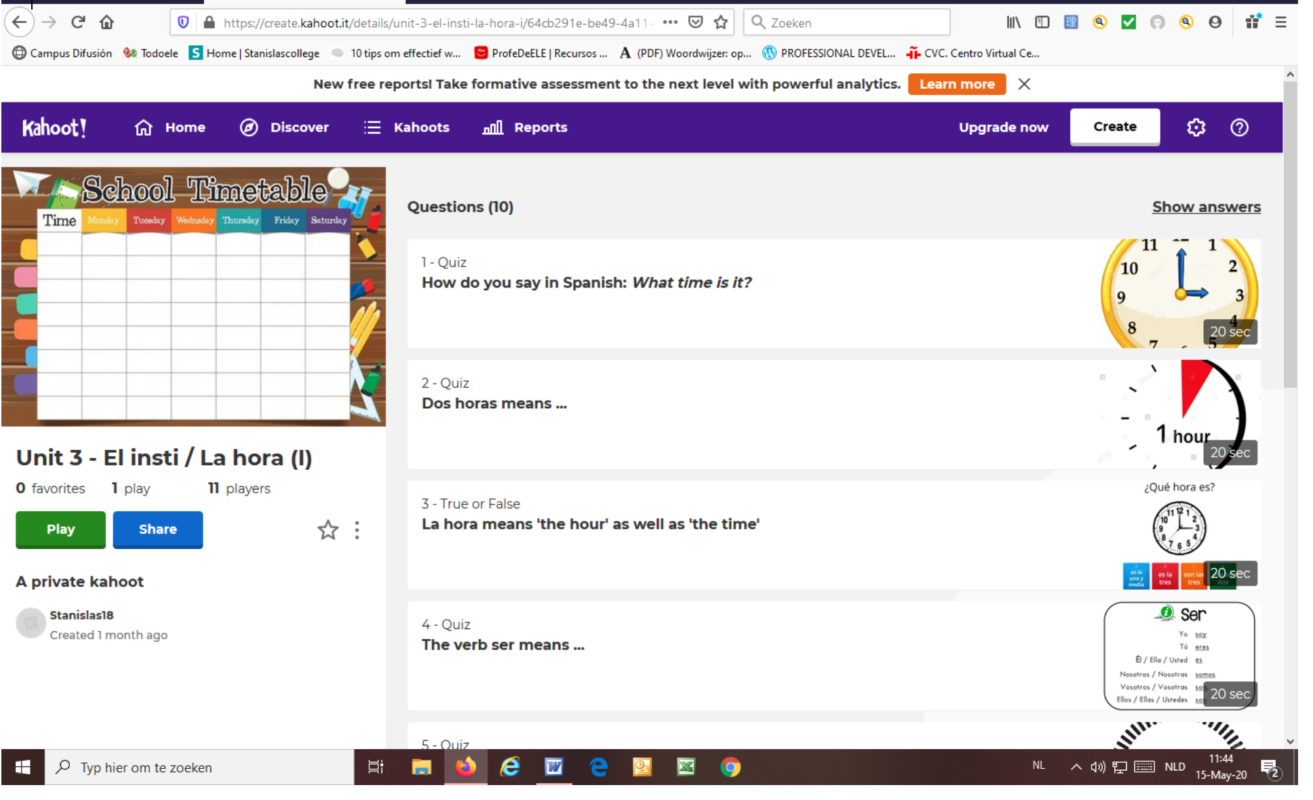This screenshot has height=800, width=1313.
Task: Open Google Chrome from the taskbar
Action: [x=731, y=767]
